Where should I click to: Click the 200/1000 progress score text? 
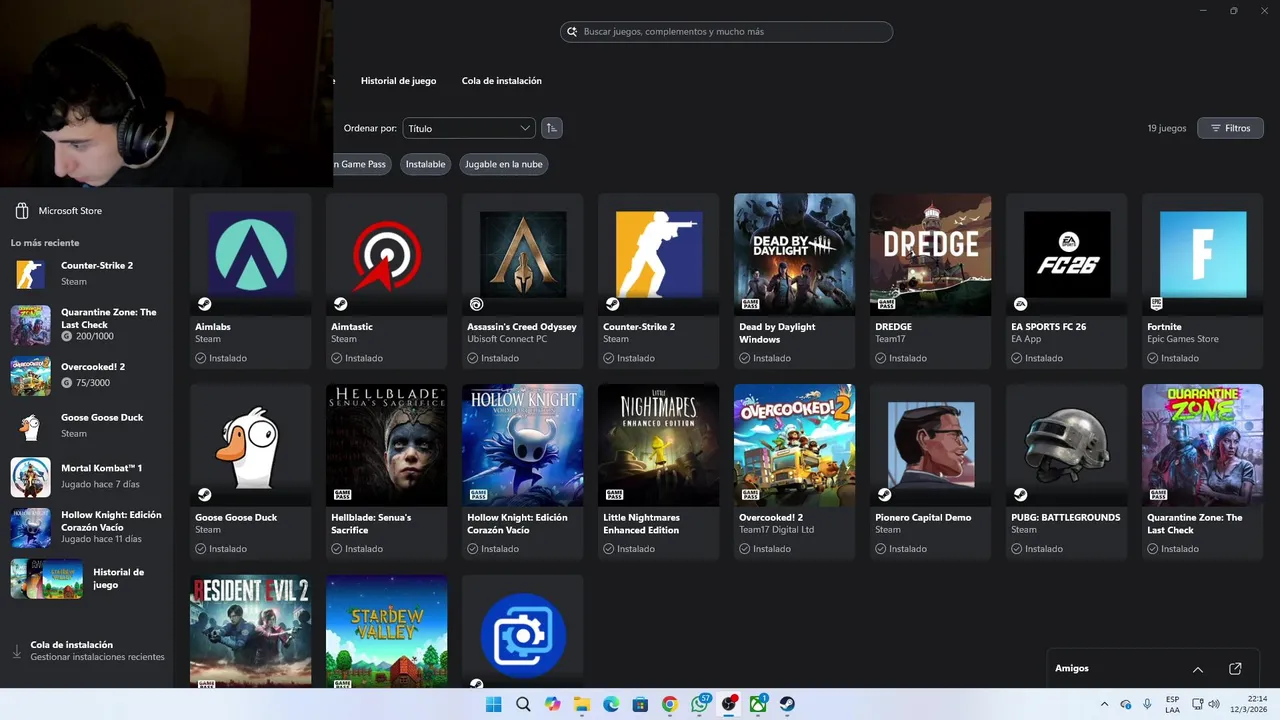94,337
